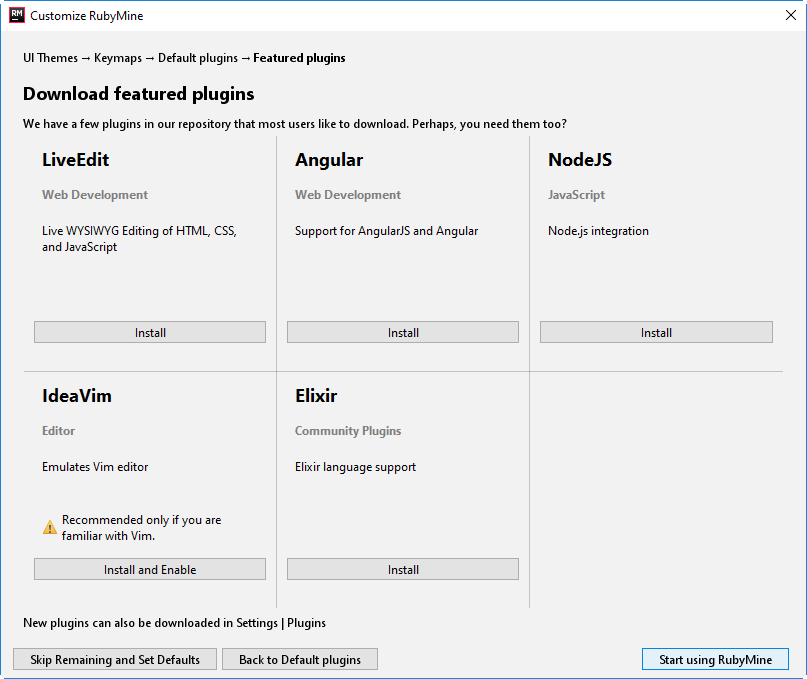Click 'Recommended only if you are familiar' warning
This screenshot has height=679, width=807.
[x=142, y=528]
